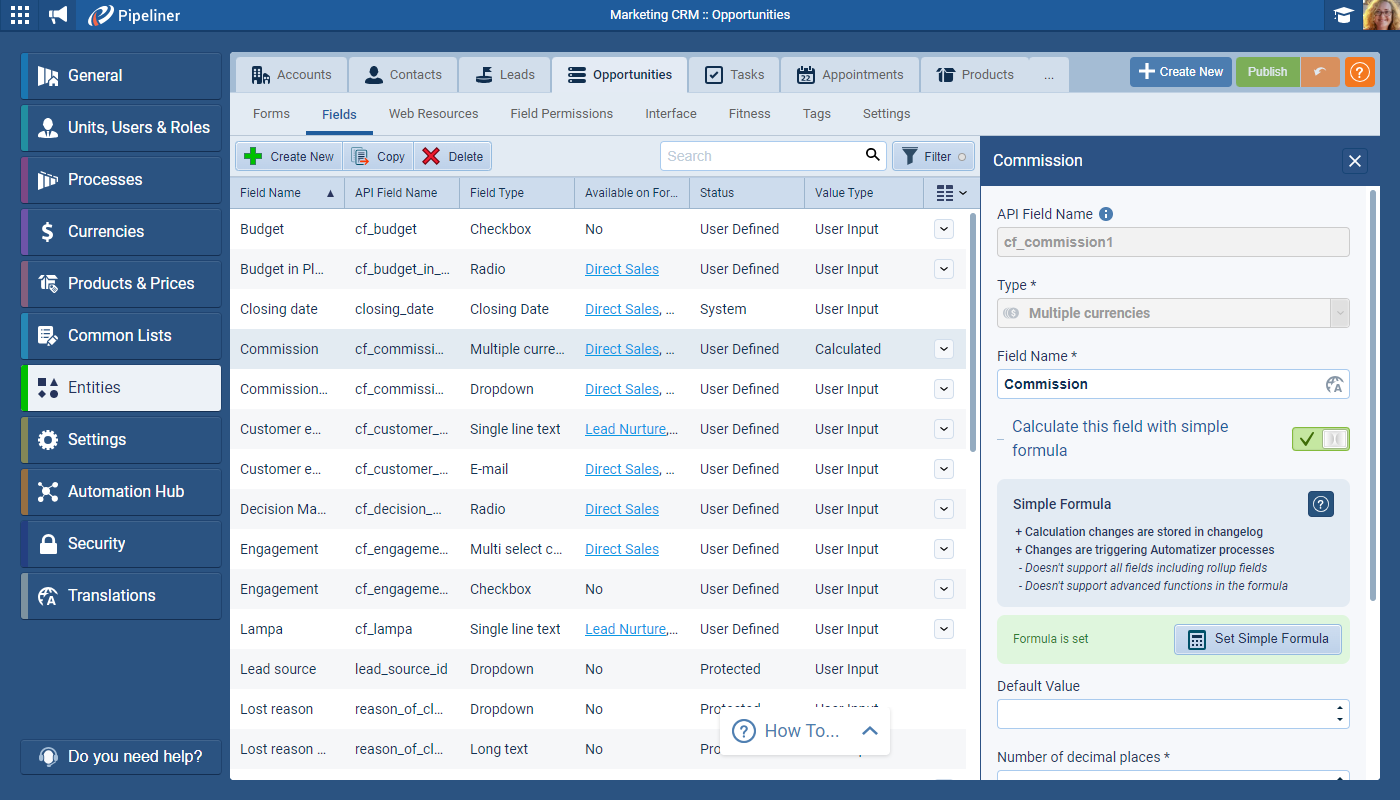Open Direct Sales link in Engagement row

(x=621, y=549)
